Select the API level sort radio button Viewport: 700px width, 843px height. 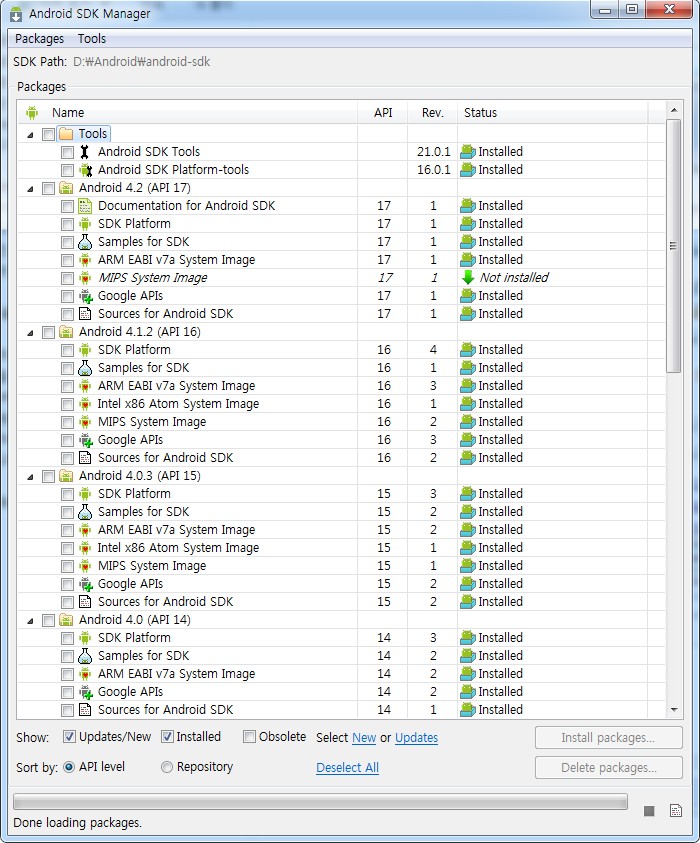coord(69,767)
